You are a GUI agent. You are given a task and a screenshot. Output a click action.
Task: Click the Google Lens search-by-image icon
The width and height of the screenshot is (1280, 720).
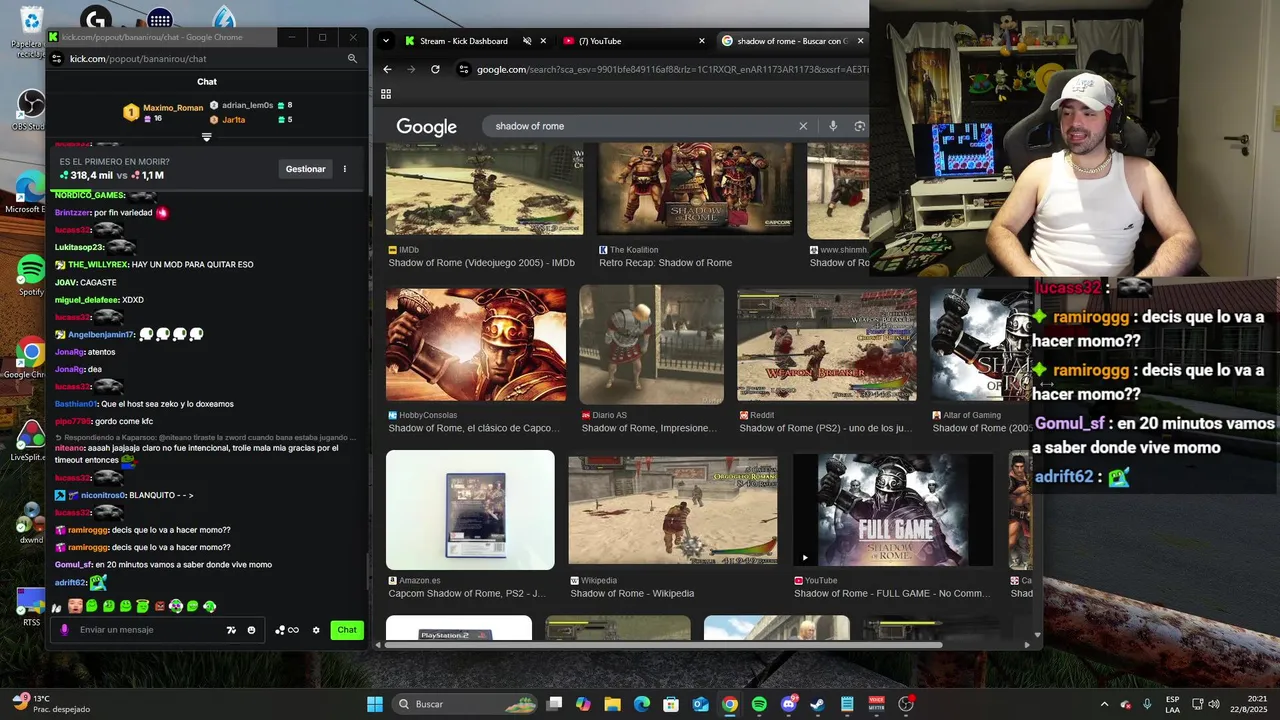click(x=859, y=126)
